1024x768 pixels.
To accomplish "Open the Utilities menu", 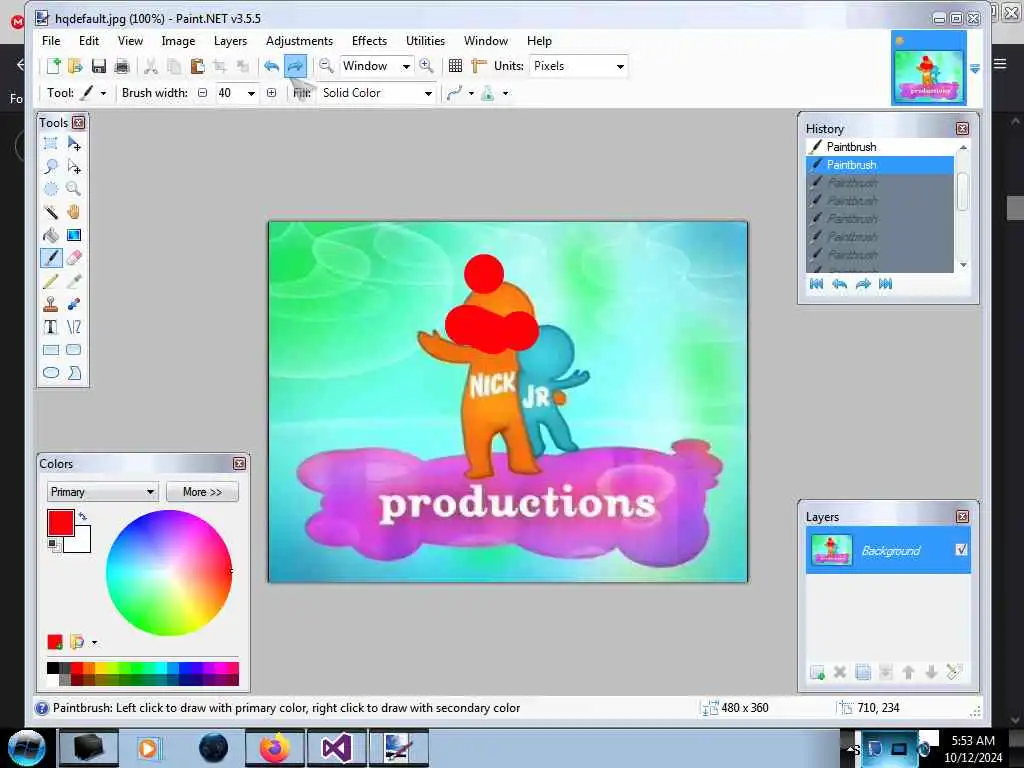I will pos(425,40).
